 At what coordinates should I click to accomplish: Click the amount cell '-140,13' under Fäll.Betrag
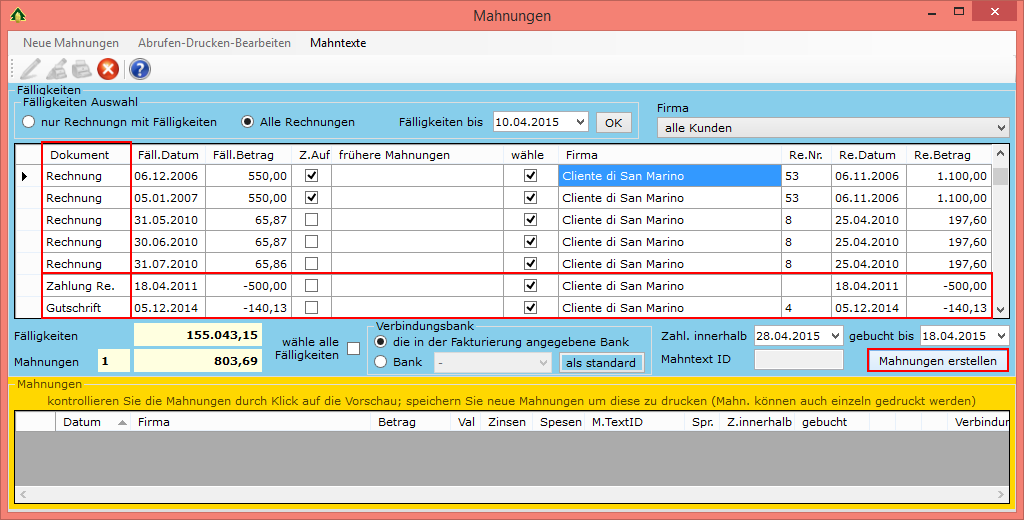coord(248,308)
